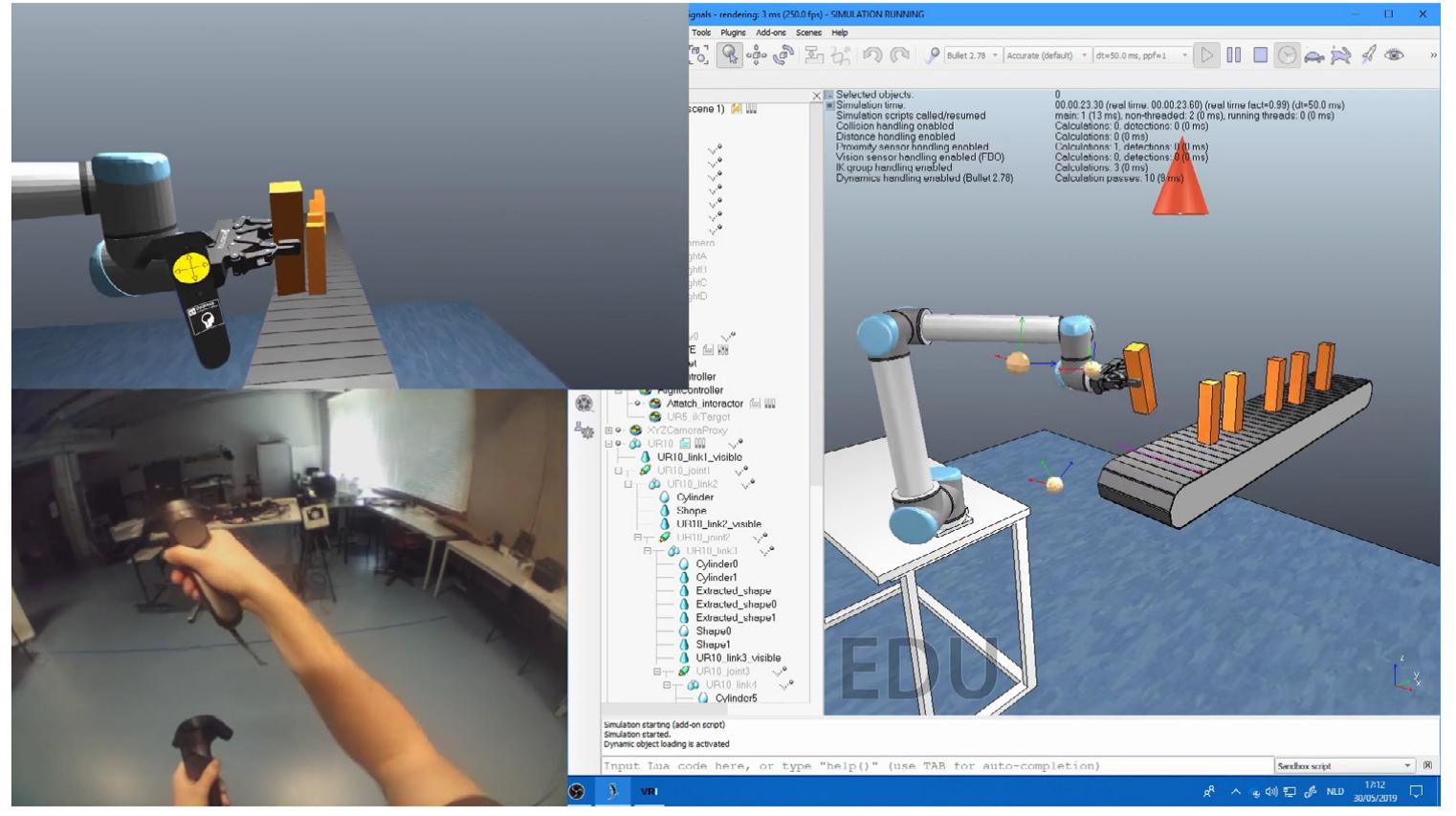Close the scene hierarchy panel
Screen dimensions: 1456x816
816,96
